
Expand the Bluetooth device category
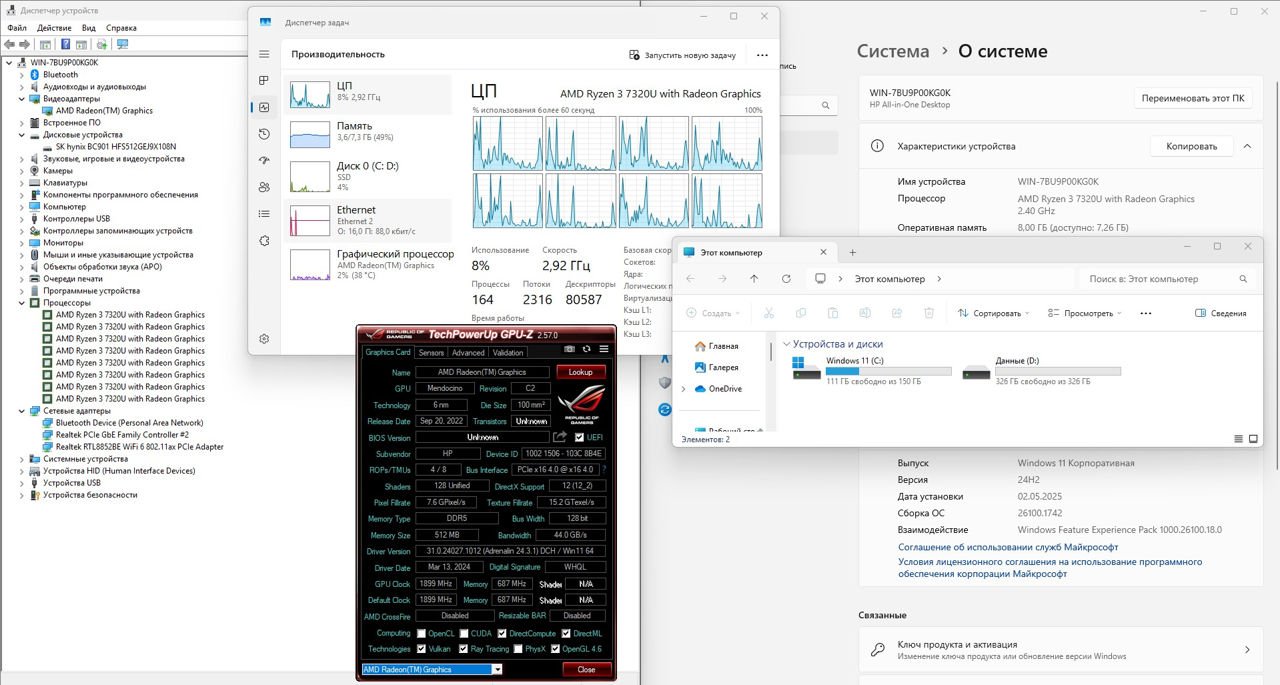click(23, 75)
